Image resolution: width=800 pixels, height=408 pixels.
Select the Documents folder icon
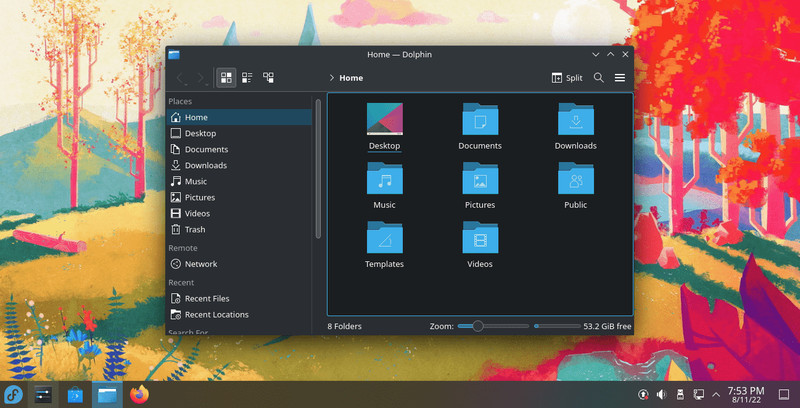tap(480, 119)
